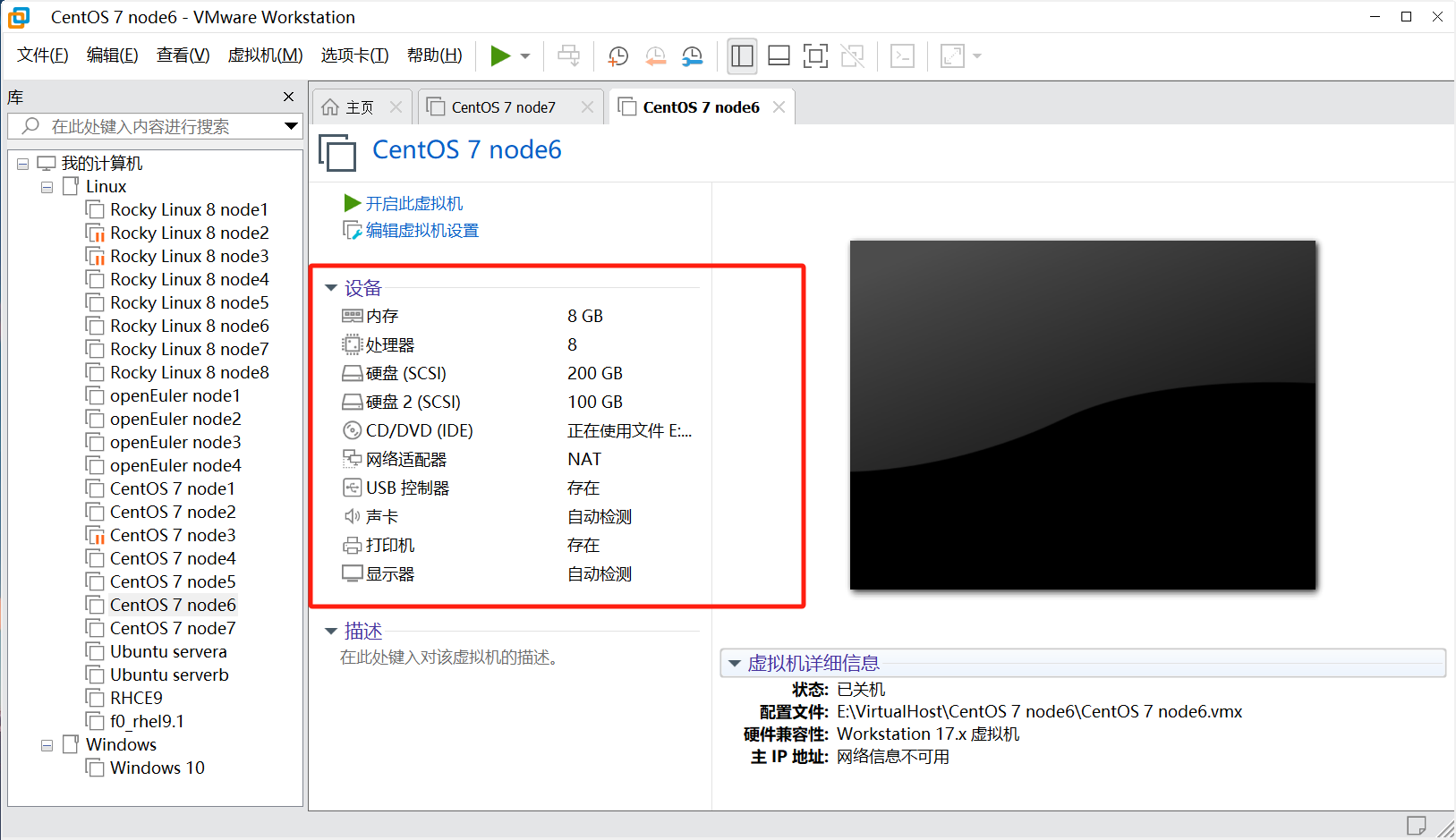1456x840 pixels.
Task: Click the 硬盘 (SCSI) 200 GB device
Action: pos(405,373)
